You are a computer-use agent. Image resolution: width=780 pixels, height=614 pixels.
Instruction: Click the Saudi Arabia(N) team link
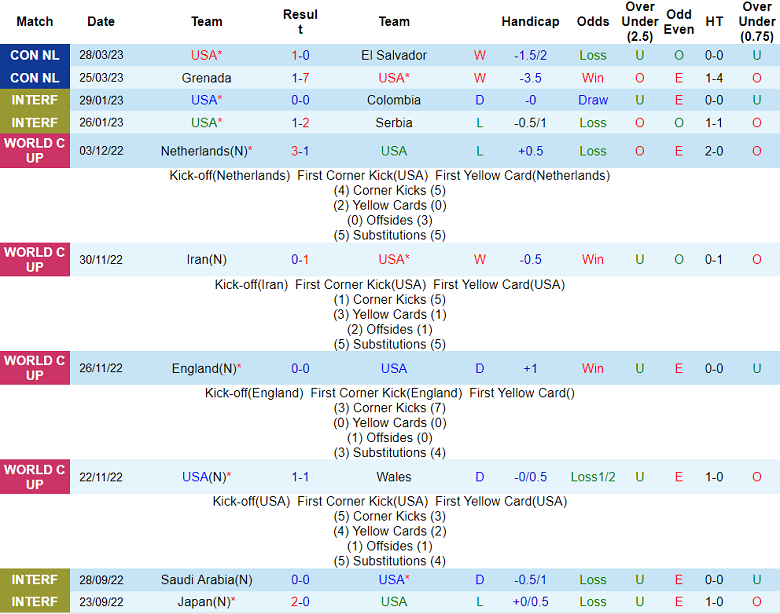point(206,579)
